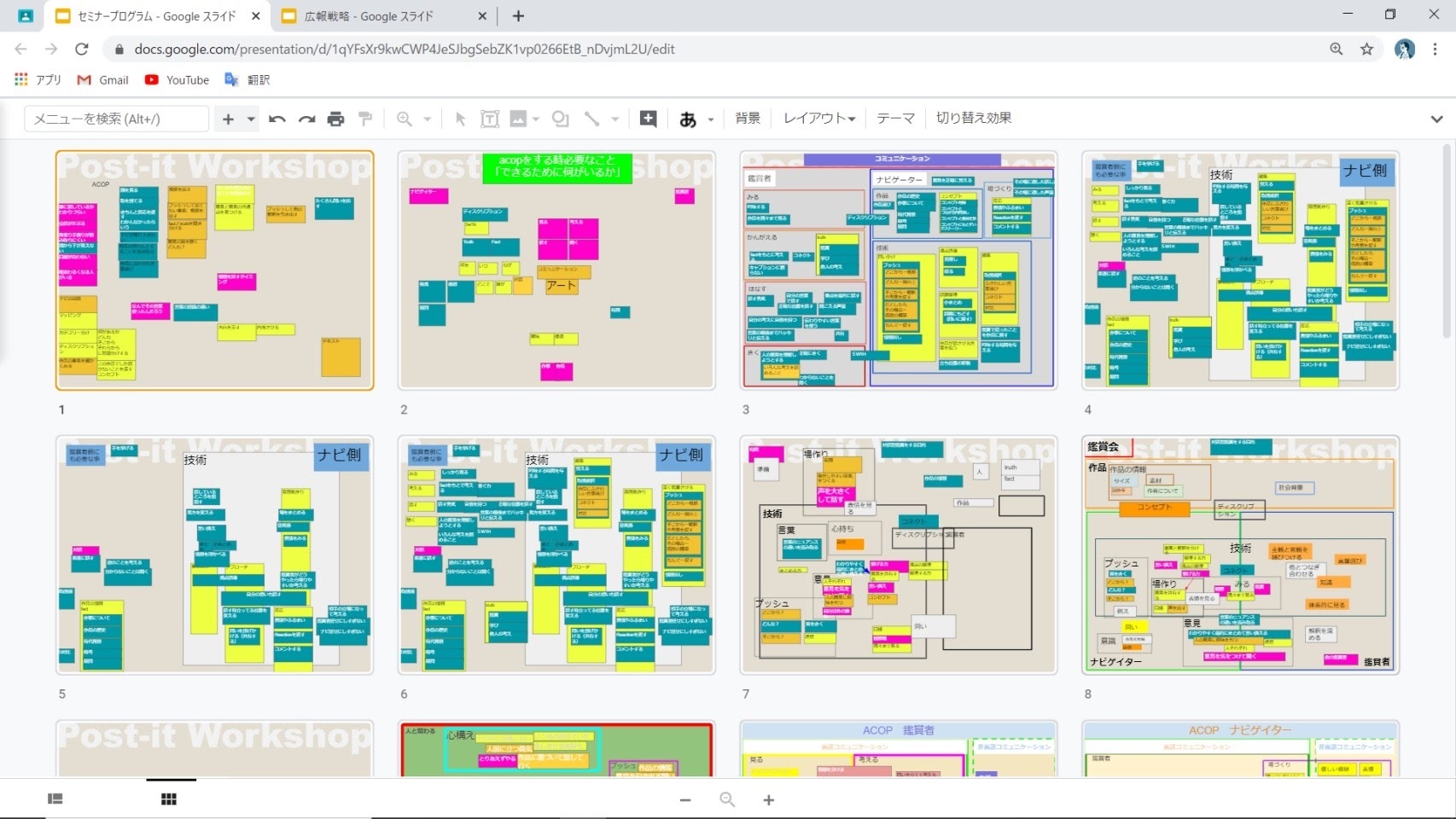The width and height of the screenshot is (1456, 819).
Task: Select slide 5 thumbnail
Action: [214, 555]
